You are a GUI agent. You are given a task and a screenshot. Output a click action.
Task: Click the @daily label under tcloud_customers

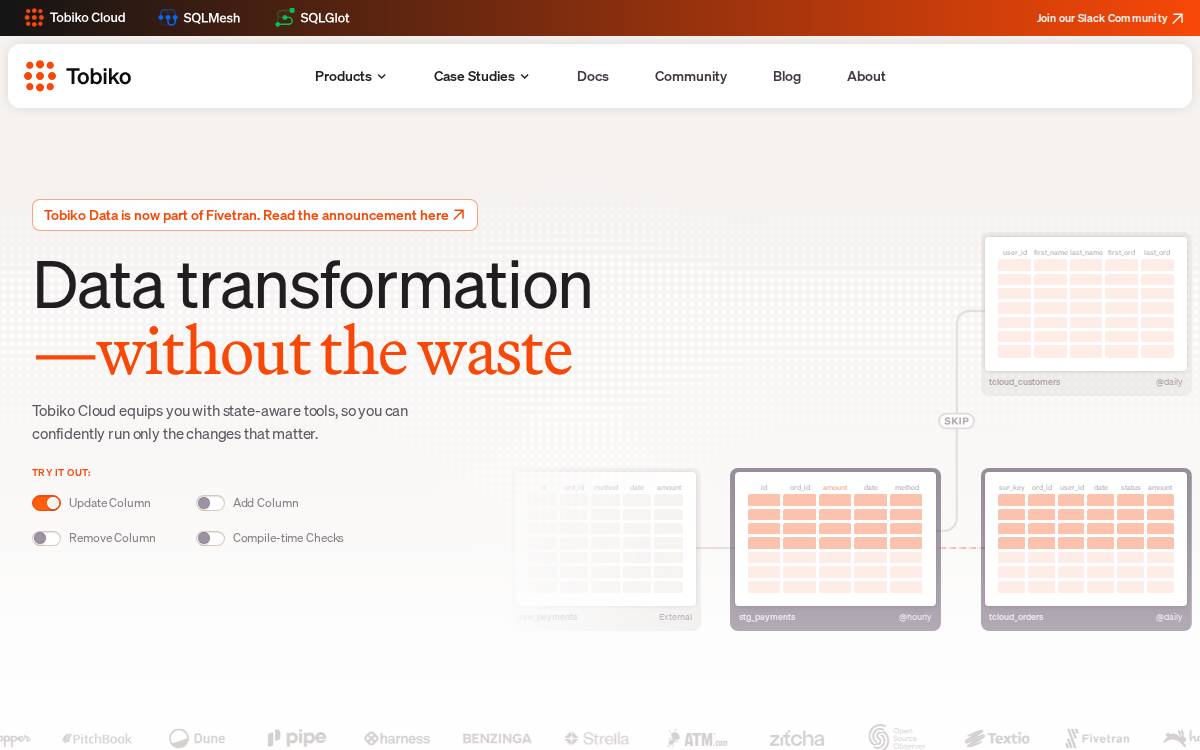[x=1169, y=382]
